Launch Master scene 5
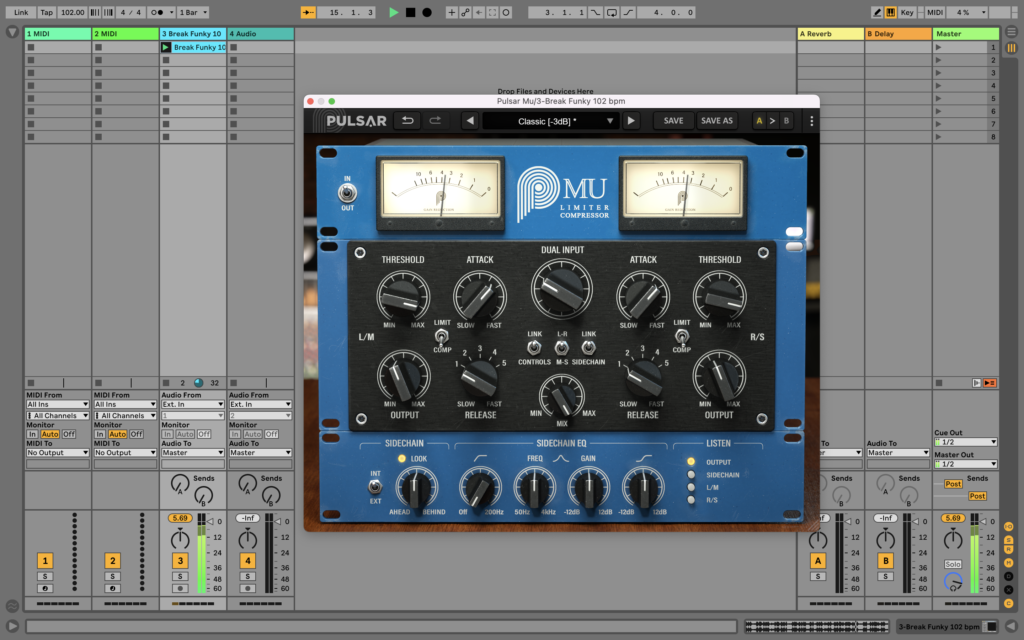Screen dimensions: 1024x640 point(938,99)
